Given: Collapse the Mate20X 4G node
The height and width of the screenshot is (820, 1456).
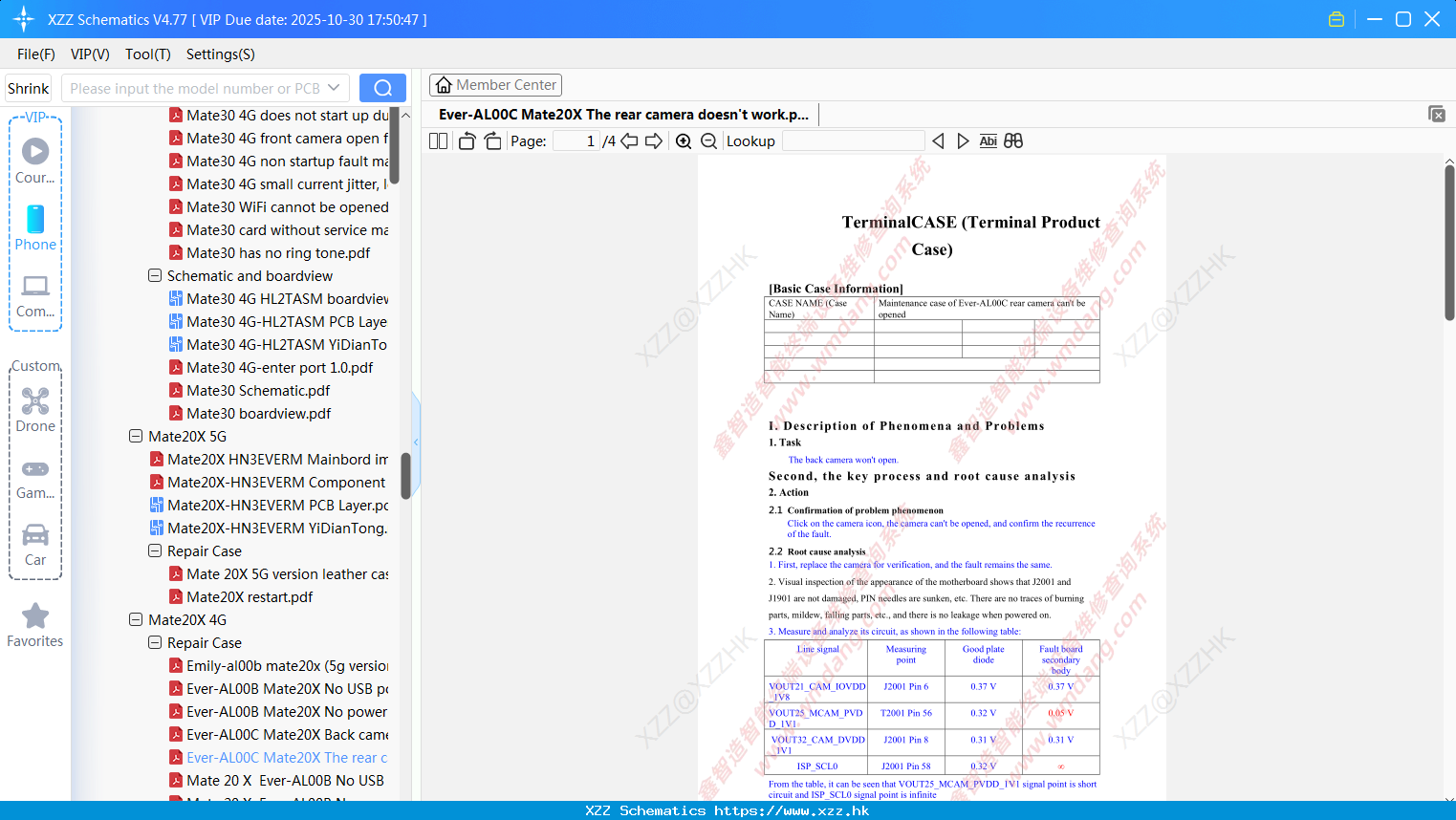Looking at the screenshot, I should (x=136, y=619).
